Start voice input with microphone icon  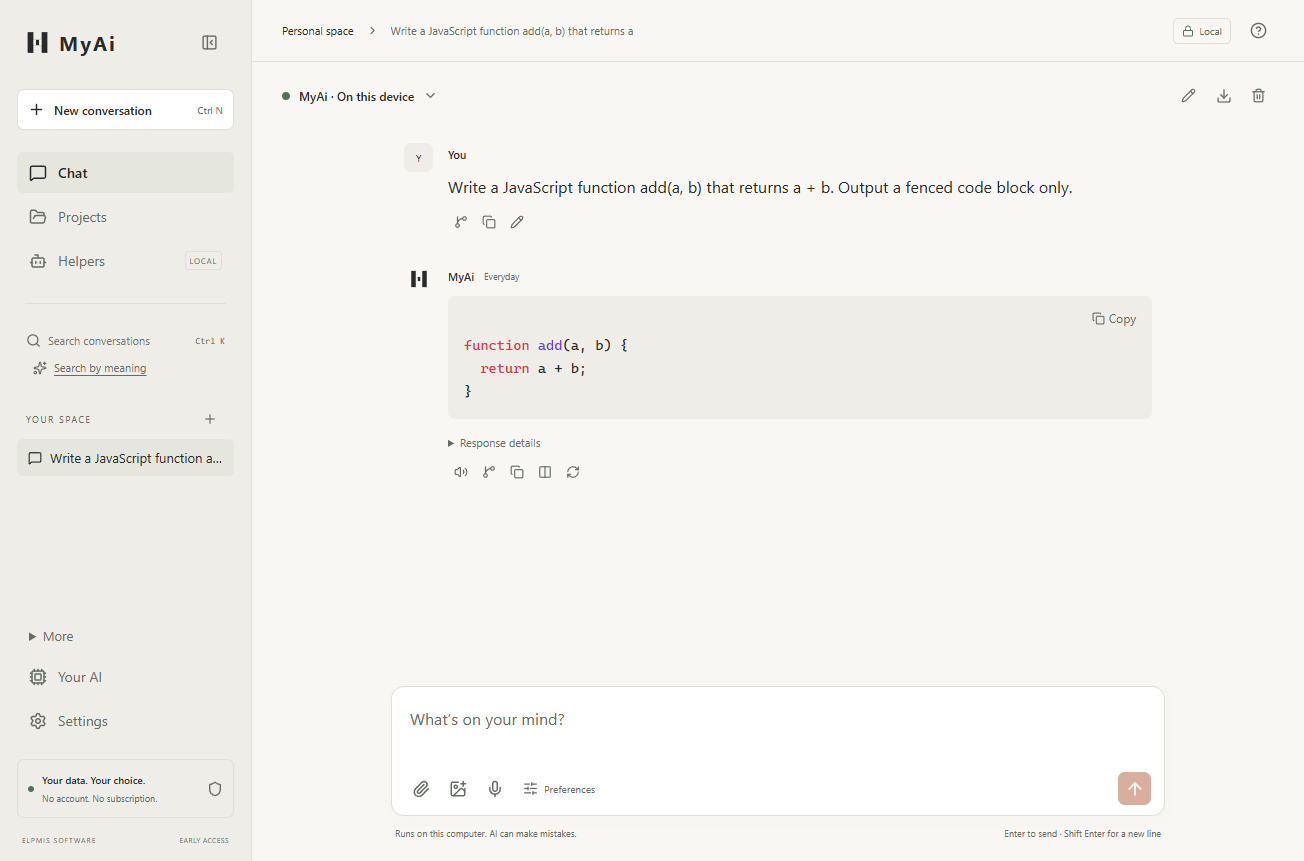(495, 789)
